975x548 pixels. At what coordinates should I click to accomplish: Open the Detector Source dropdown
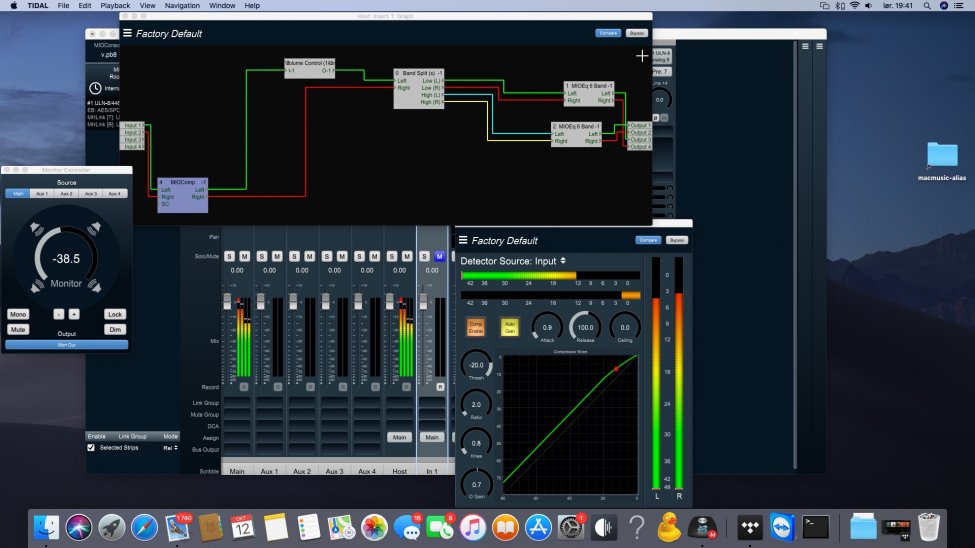tap(513, 261)
